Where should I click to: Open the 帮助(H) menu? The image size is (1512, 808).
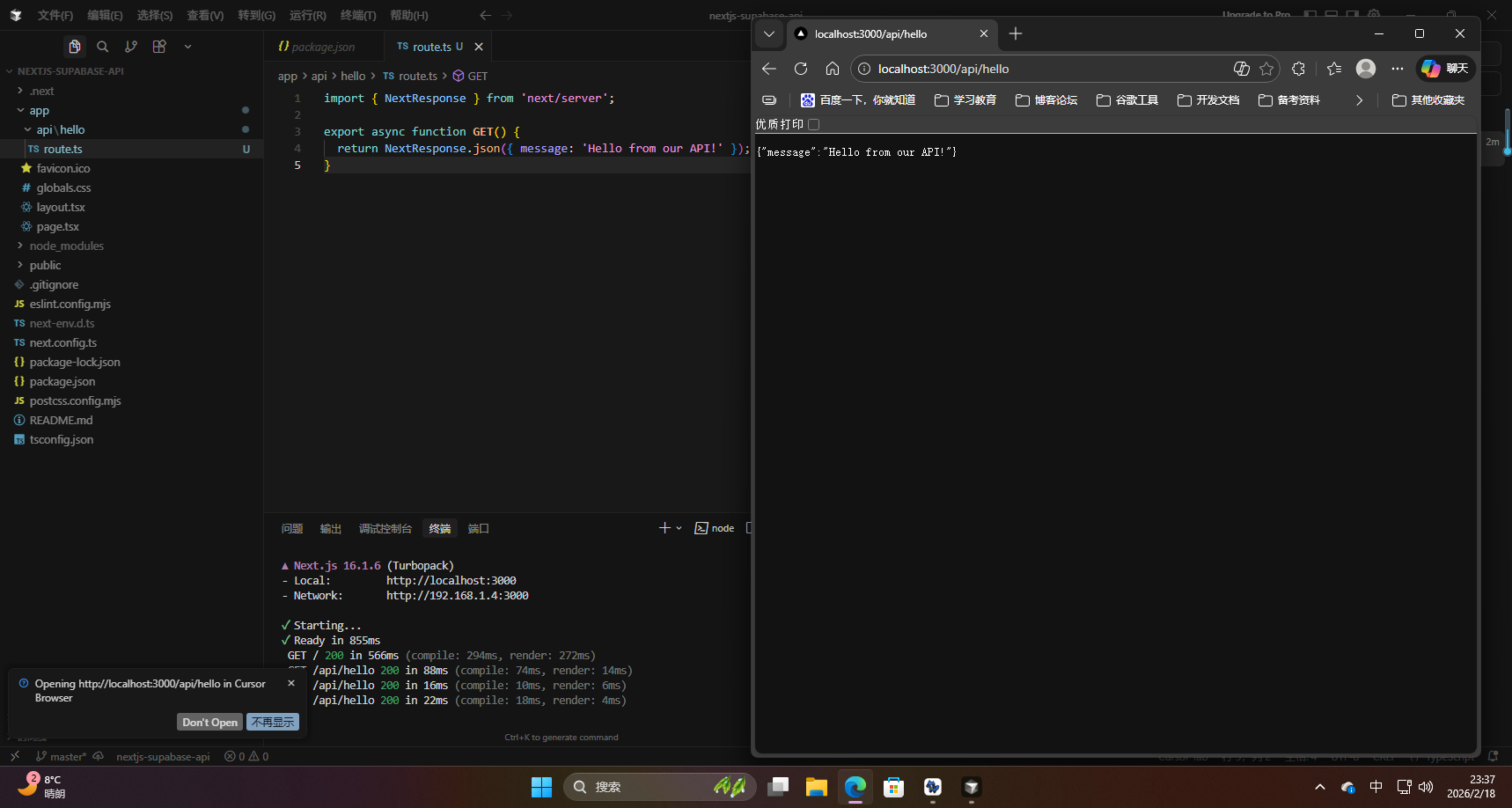pos(409,15)
